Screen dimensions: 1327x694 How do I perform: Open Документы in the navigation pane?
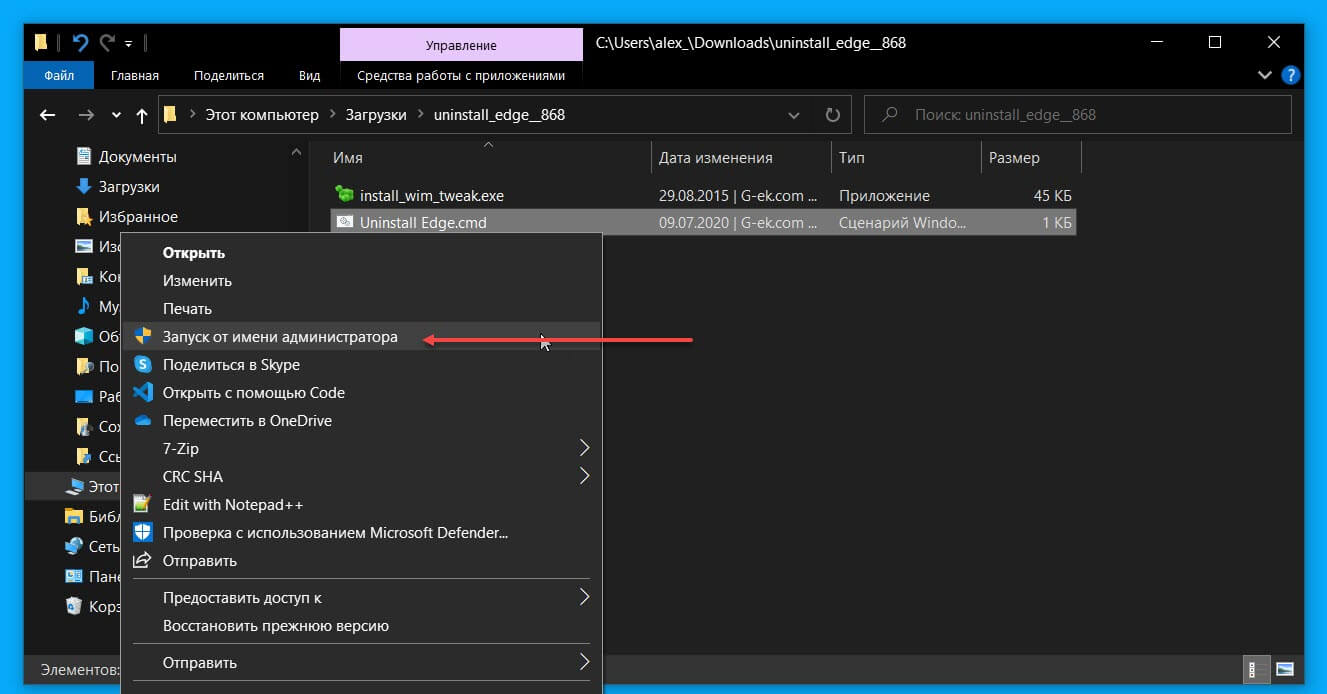click(137, 157)
